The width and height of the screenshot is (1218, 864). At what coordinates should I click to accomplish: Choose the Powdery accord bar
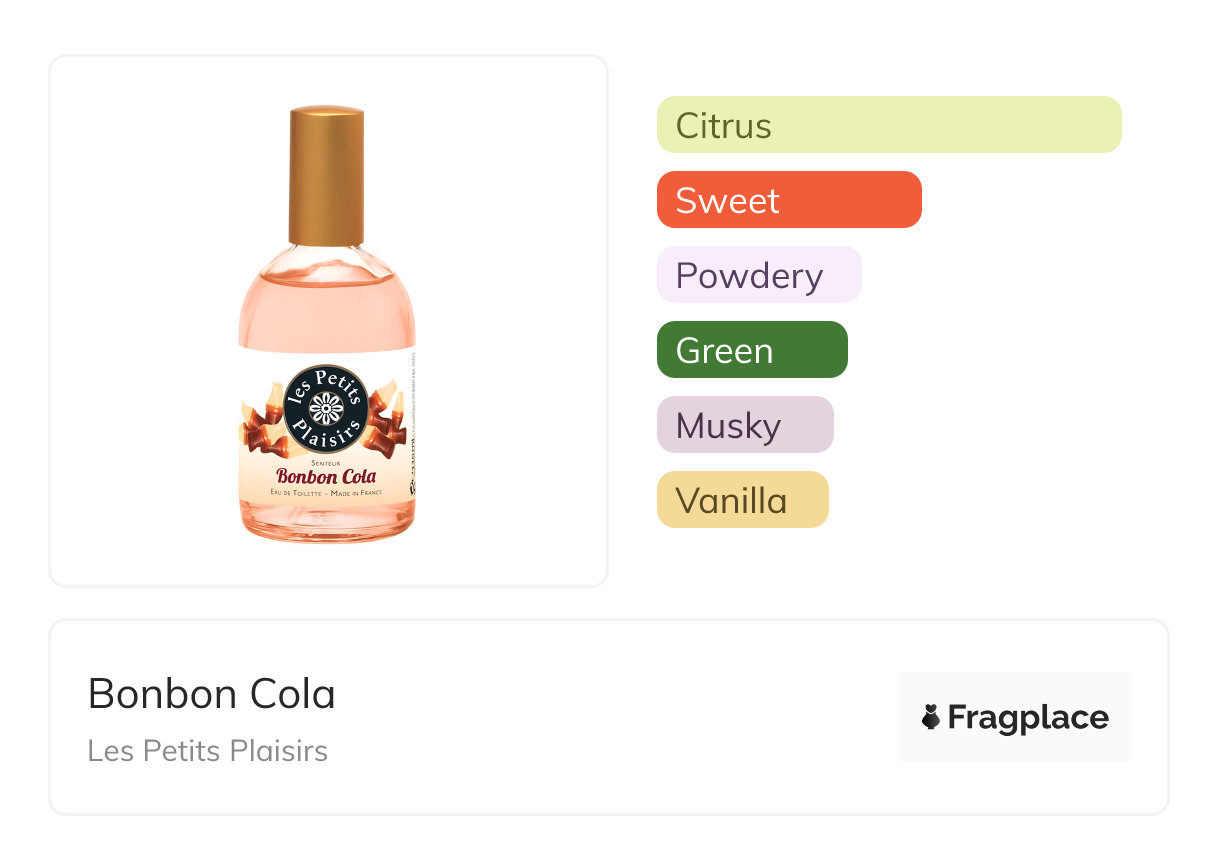758,275
